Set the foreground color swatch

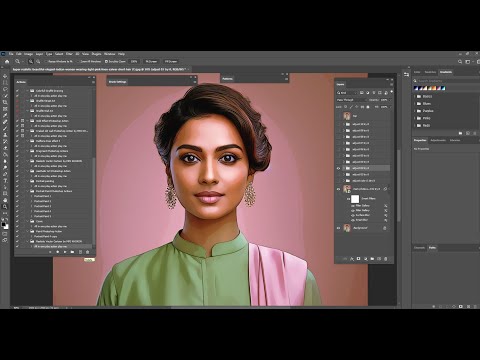4,225
